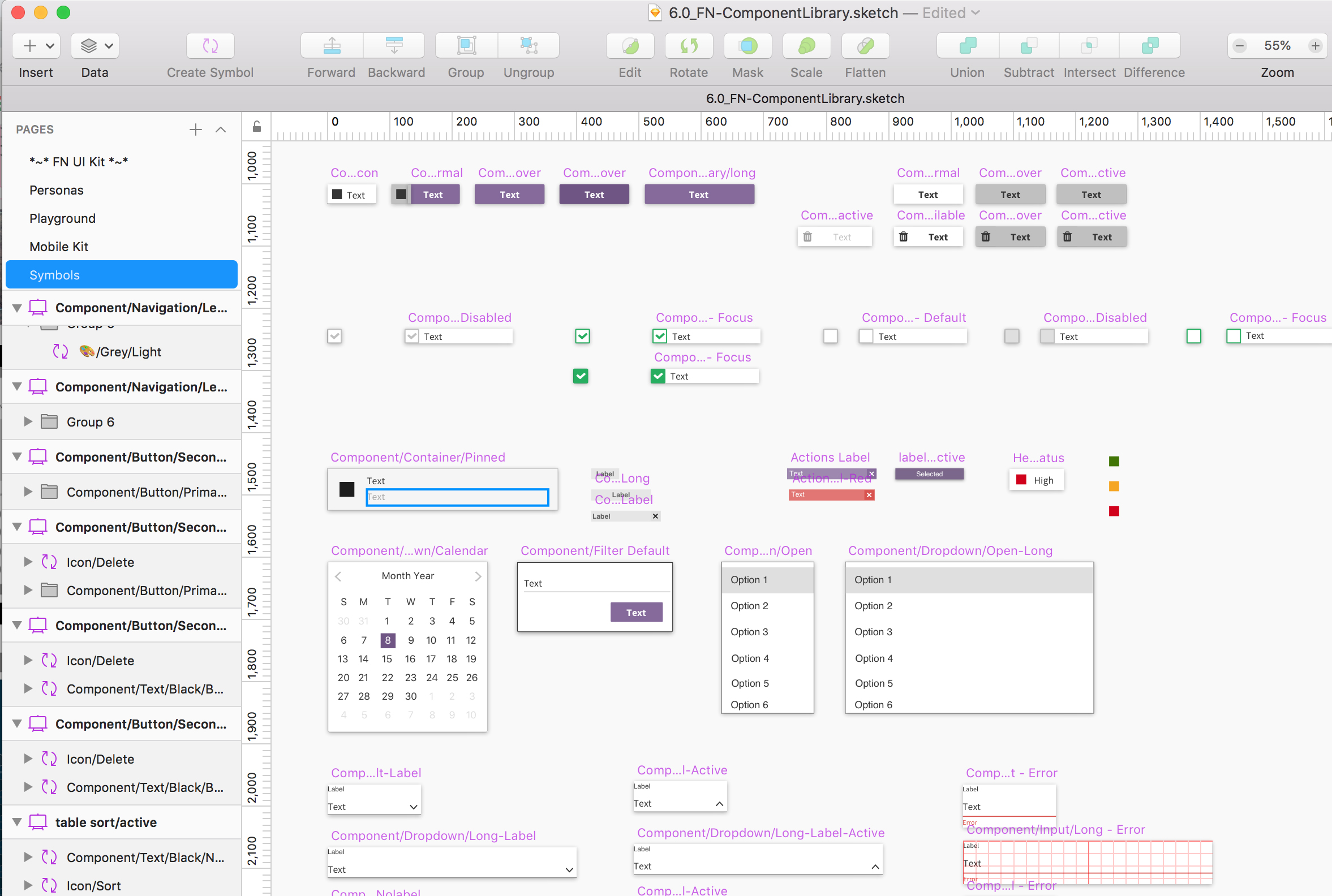Open the FN UI Kit page
The height and width of the screenshot is (896, 1332).
(78, 162)
